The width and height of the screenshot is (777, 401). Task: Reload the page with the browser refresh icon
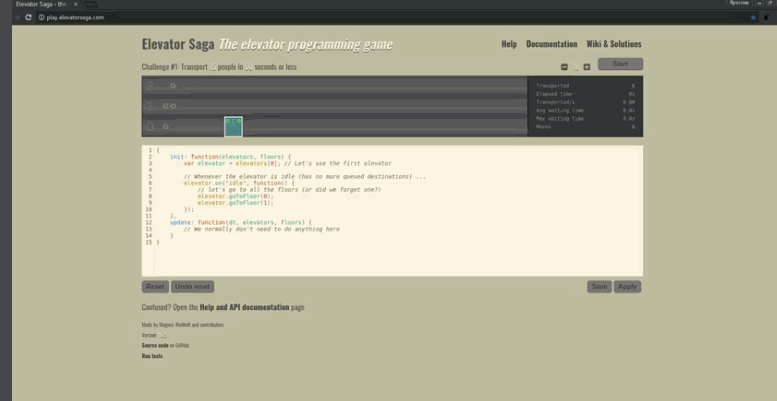tap(28, 17)
